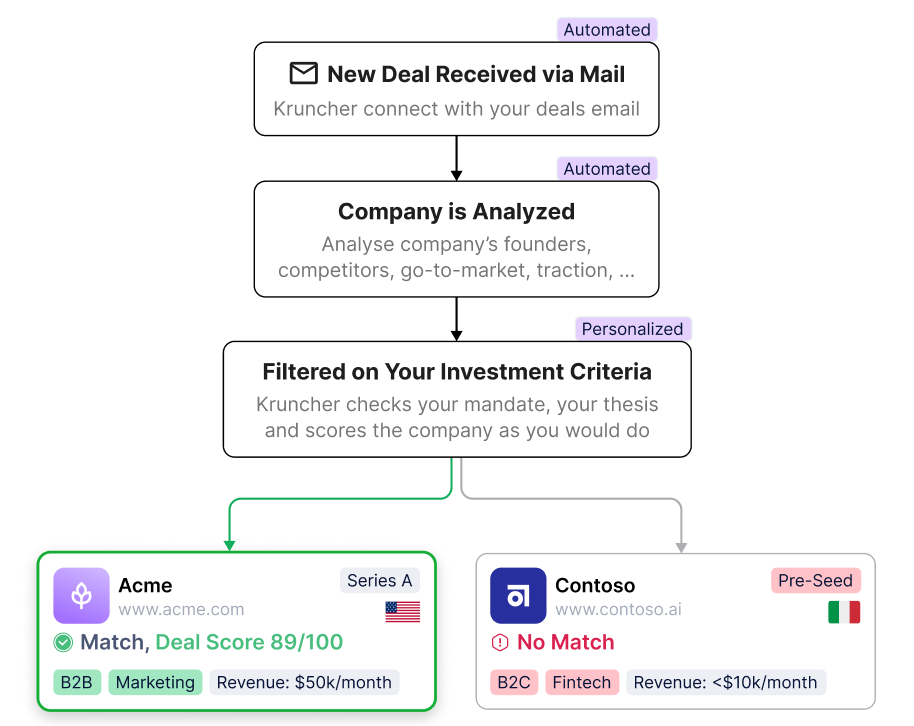The image size is (914, 726).
Task: Click the New Deal Received via Mail box
Action: [456, 89]
